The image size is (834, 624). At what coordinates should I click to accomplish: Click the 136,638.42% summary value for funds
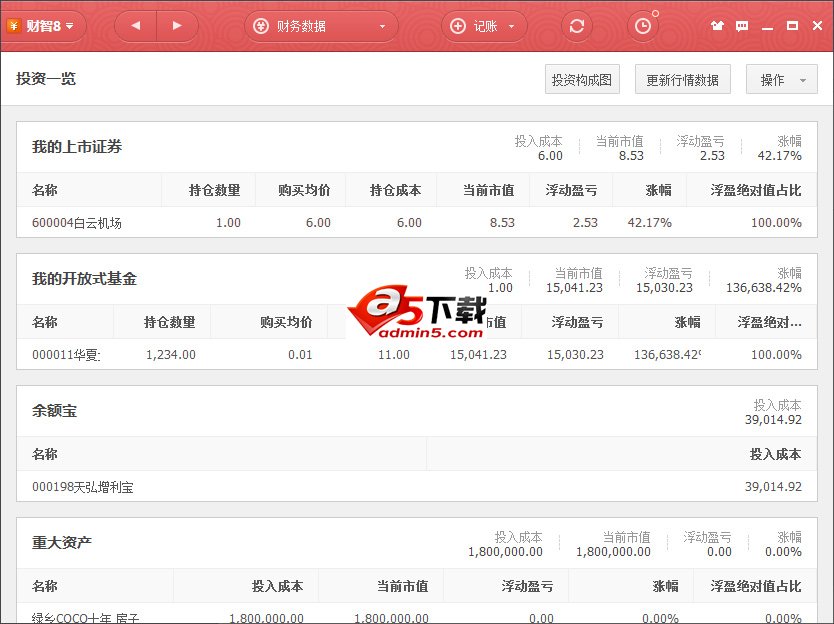point(764,288)
